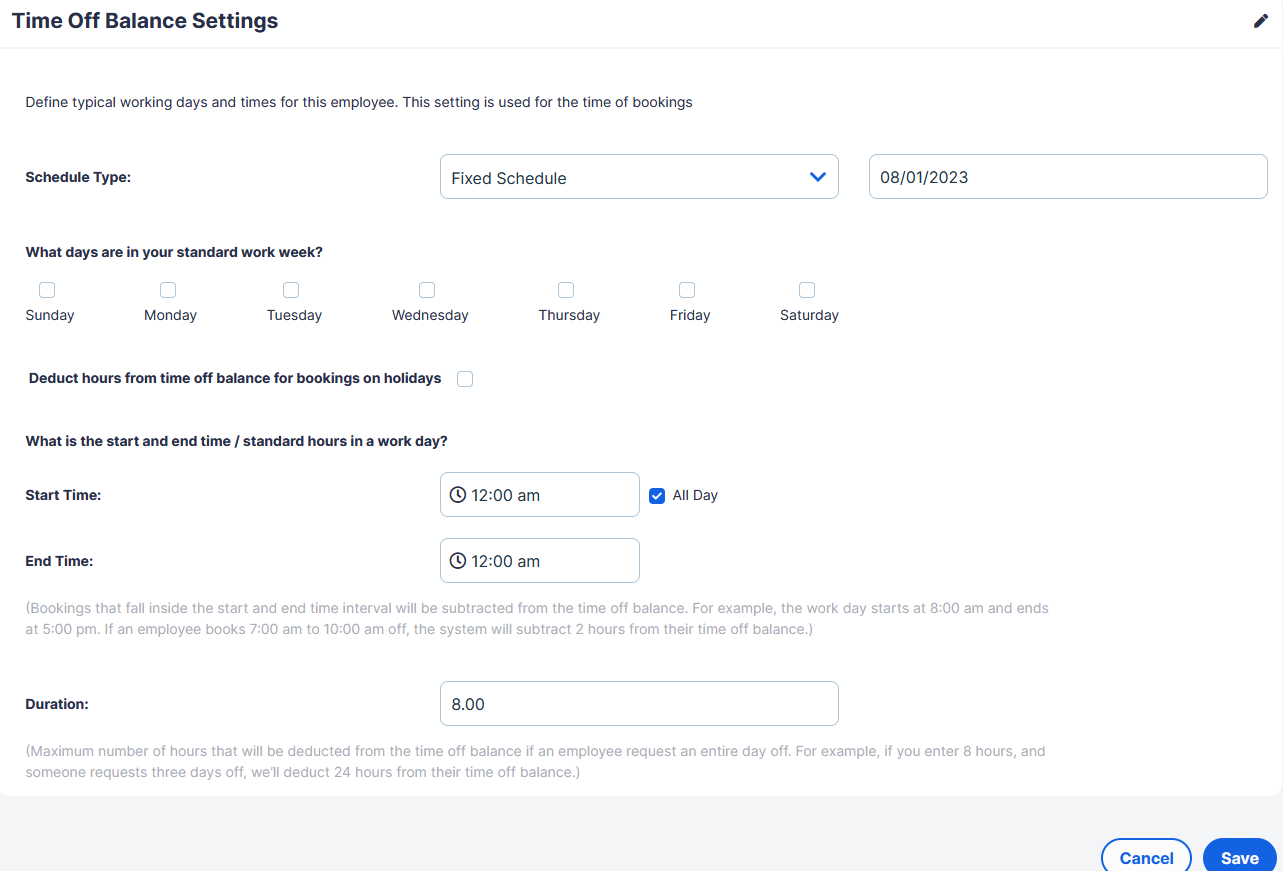Image resolution: width=1283 pixels, height=871 pixels.
Task: Click the standard work week question text
Action: pyautogui.click(x=174, y=252)
